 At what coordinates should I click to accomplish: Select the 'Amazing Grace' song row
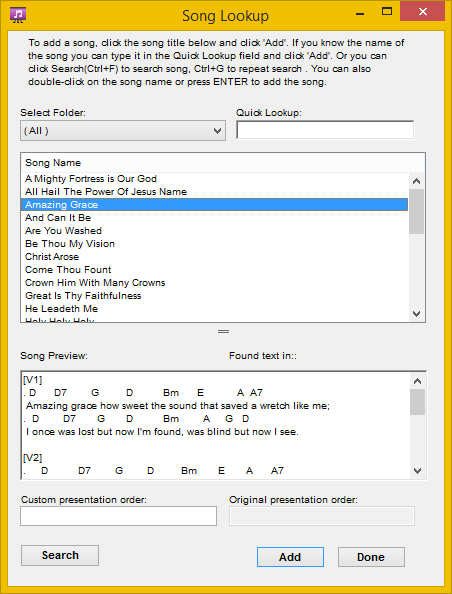tap(214, 205)
